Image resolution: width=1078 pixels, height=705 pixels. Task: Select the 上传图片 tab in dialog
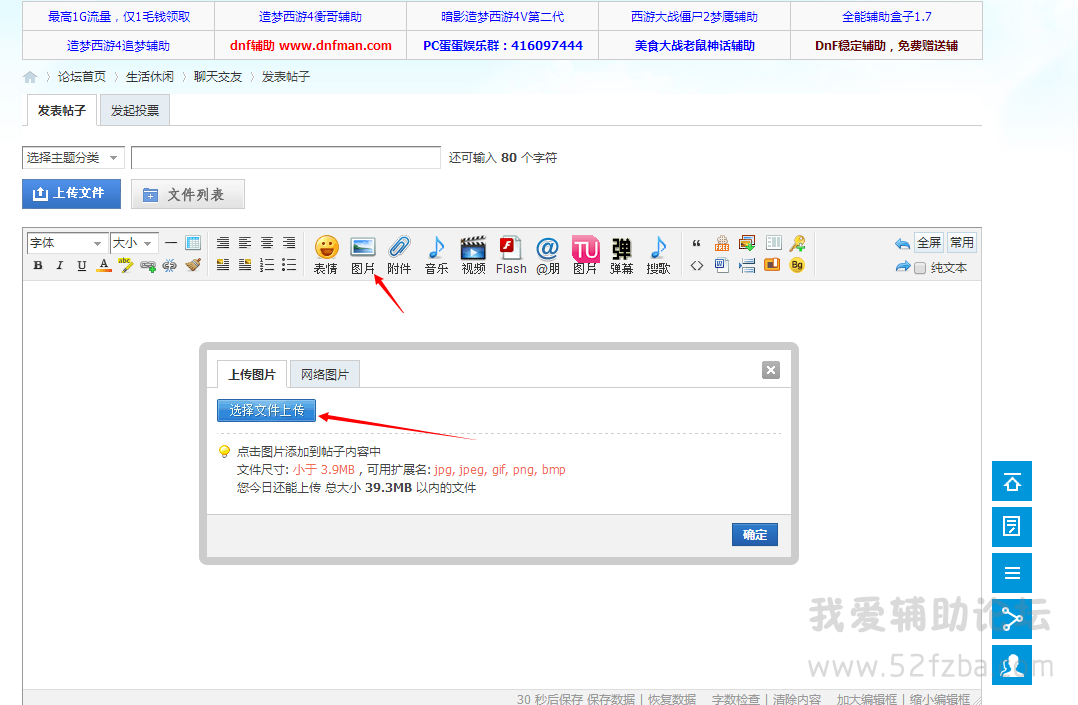(x=252, y=374)
